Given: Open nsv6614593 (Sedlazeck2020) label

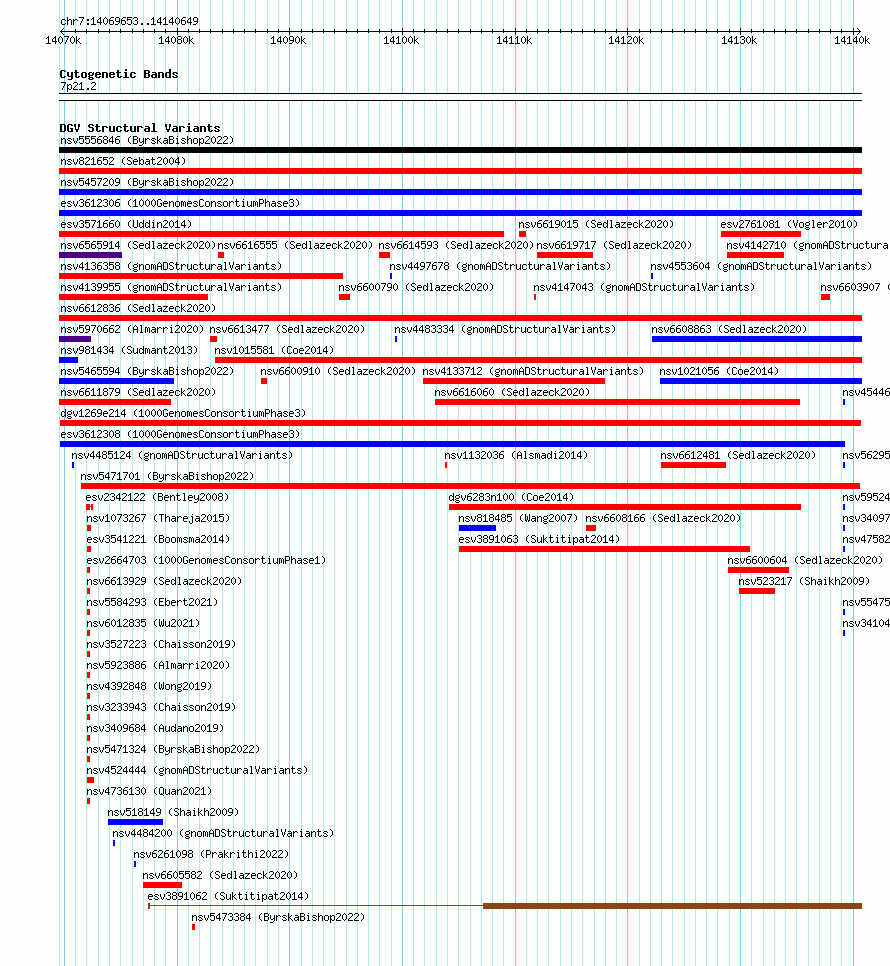Looking at the screenshot, I should click(456, 245).
